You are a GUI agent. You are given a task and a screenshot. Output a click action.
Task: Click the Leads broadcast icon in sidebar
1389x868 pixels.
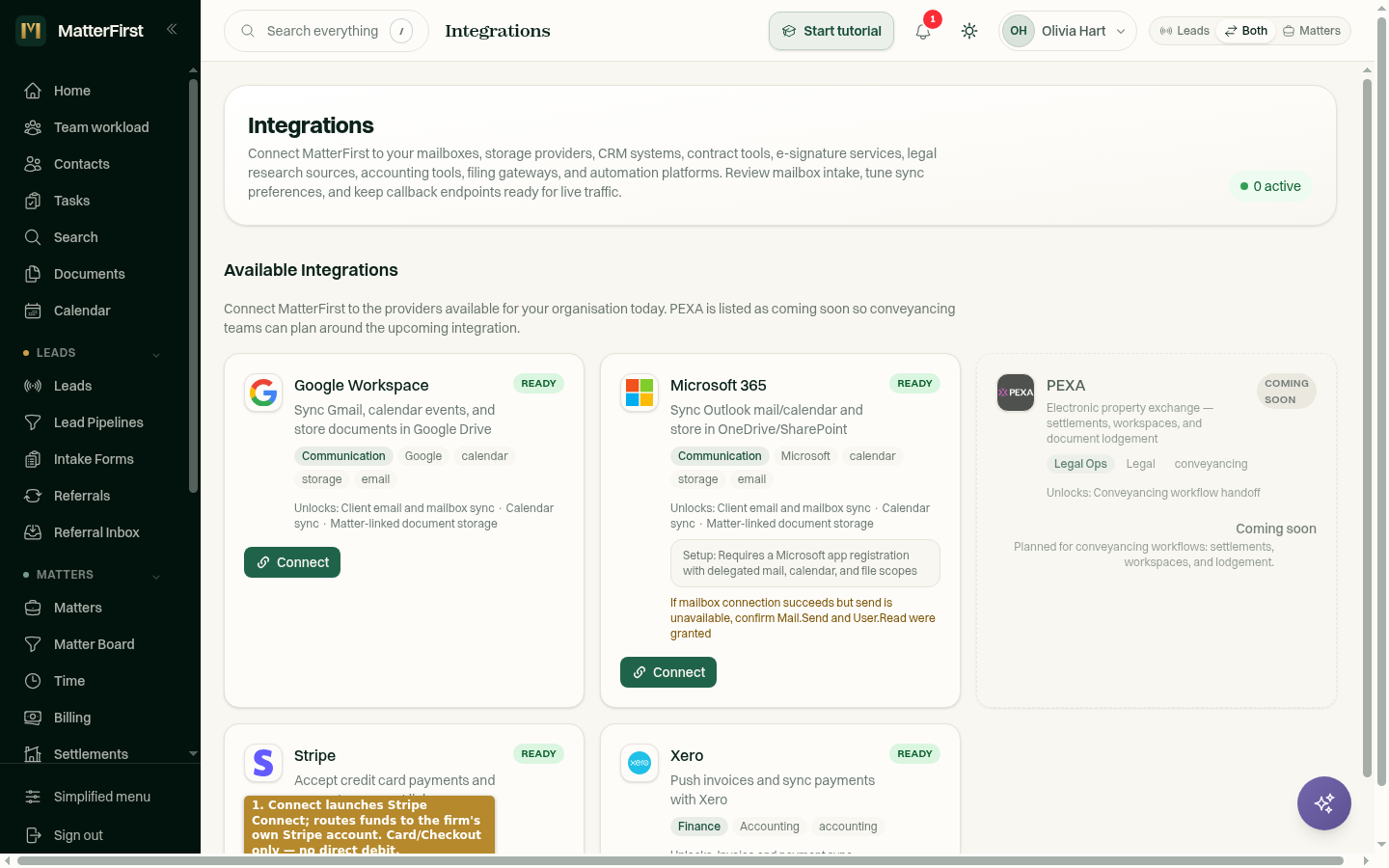pos(33,386)
